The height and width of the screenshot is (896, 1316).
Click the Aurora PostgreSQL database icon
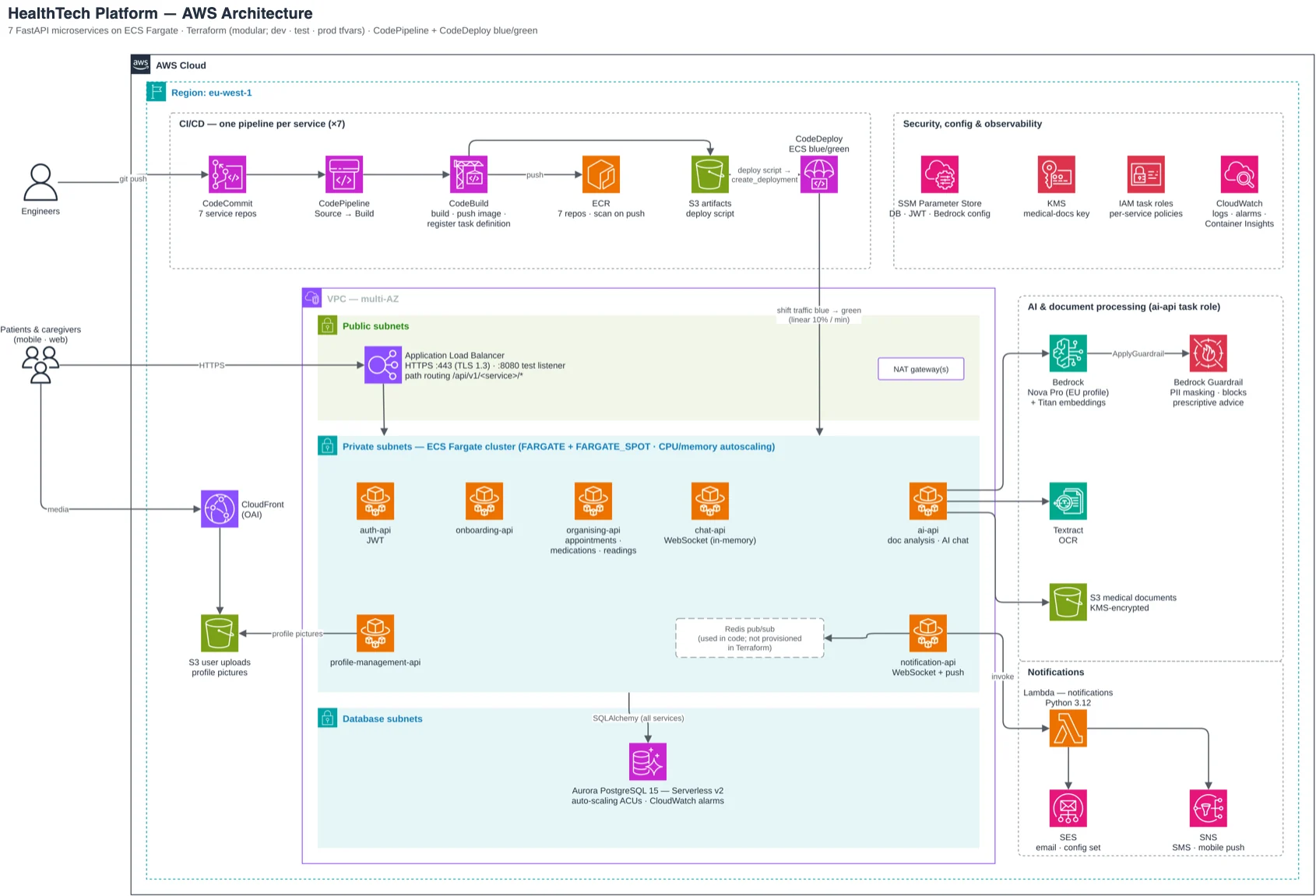pyautogui.click(x=648, y=762)
